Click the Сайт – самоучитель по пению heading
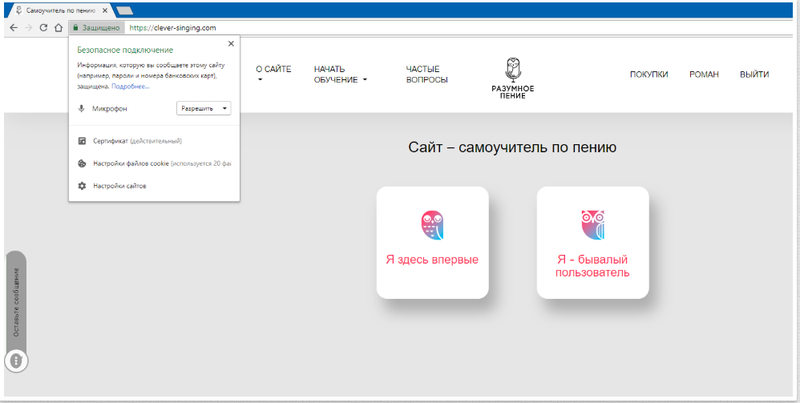800x403 pixels. point(512,147)
